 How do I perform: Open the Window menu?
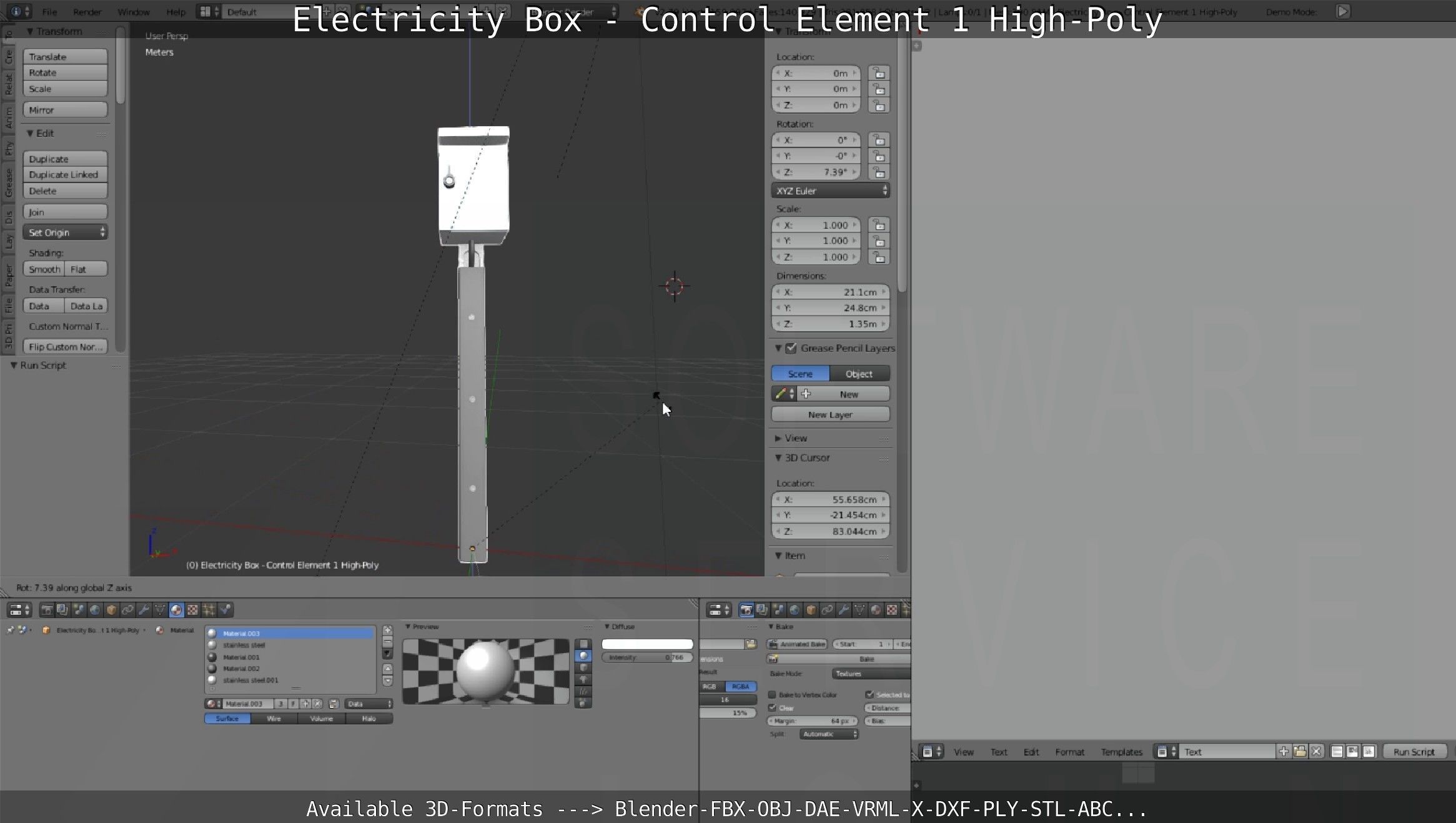(134, 12)
